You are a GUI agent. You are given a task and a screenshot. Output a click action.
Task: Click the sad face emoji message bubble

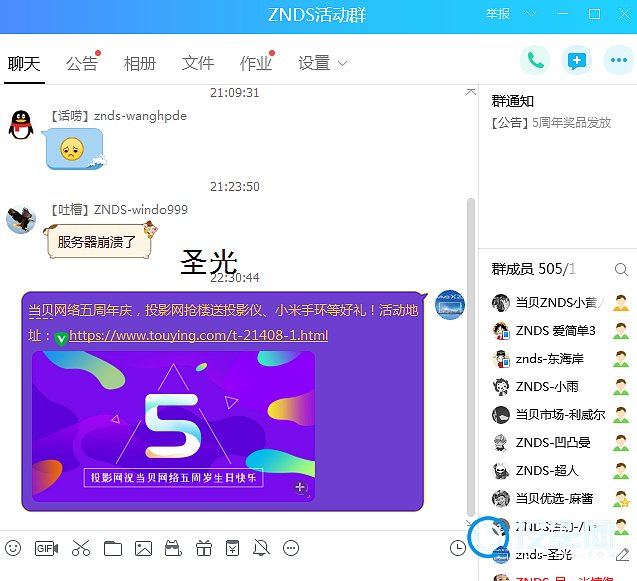(74, 149)
